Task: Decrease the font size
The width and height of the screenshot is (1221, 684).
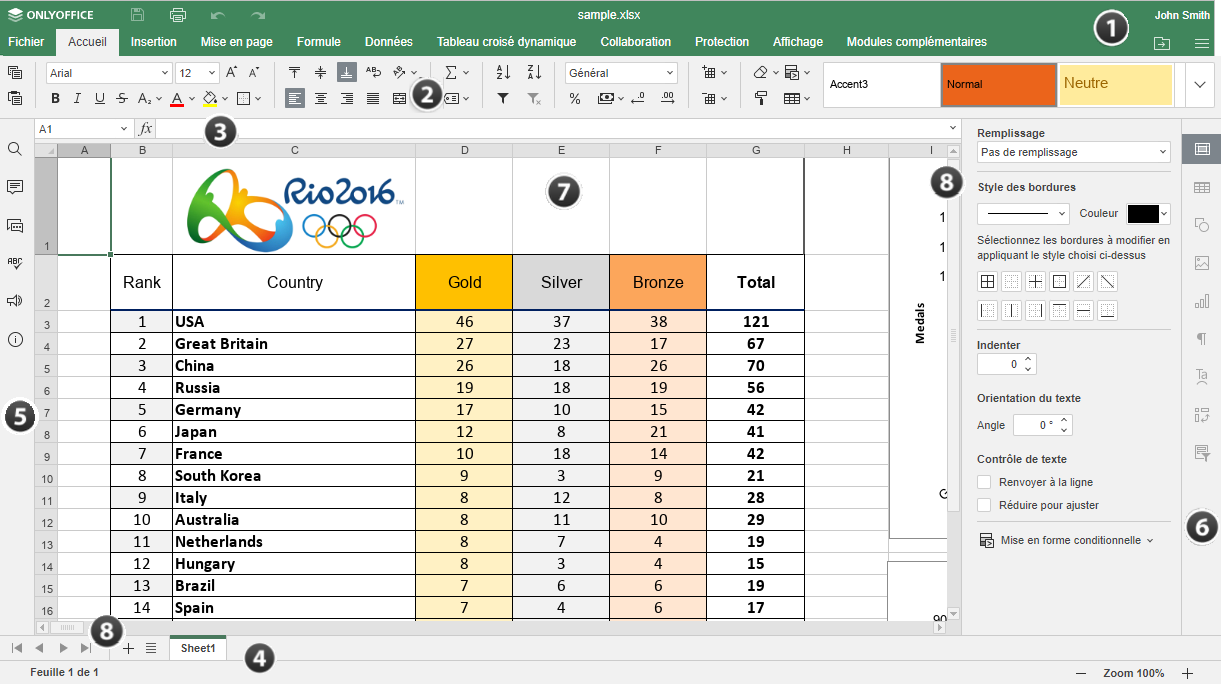Action: tap(254, 73)
